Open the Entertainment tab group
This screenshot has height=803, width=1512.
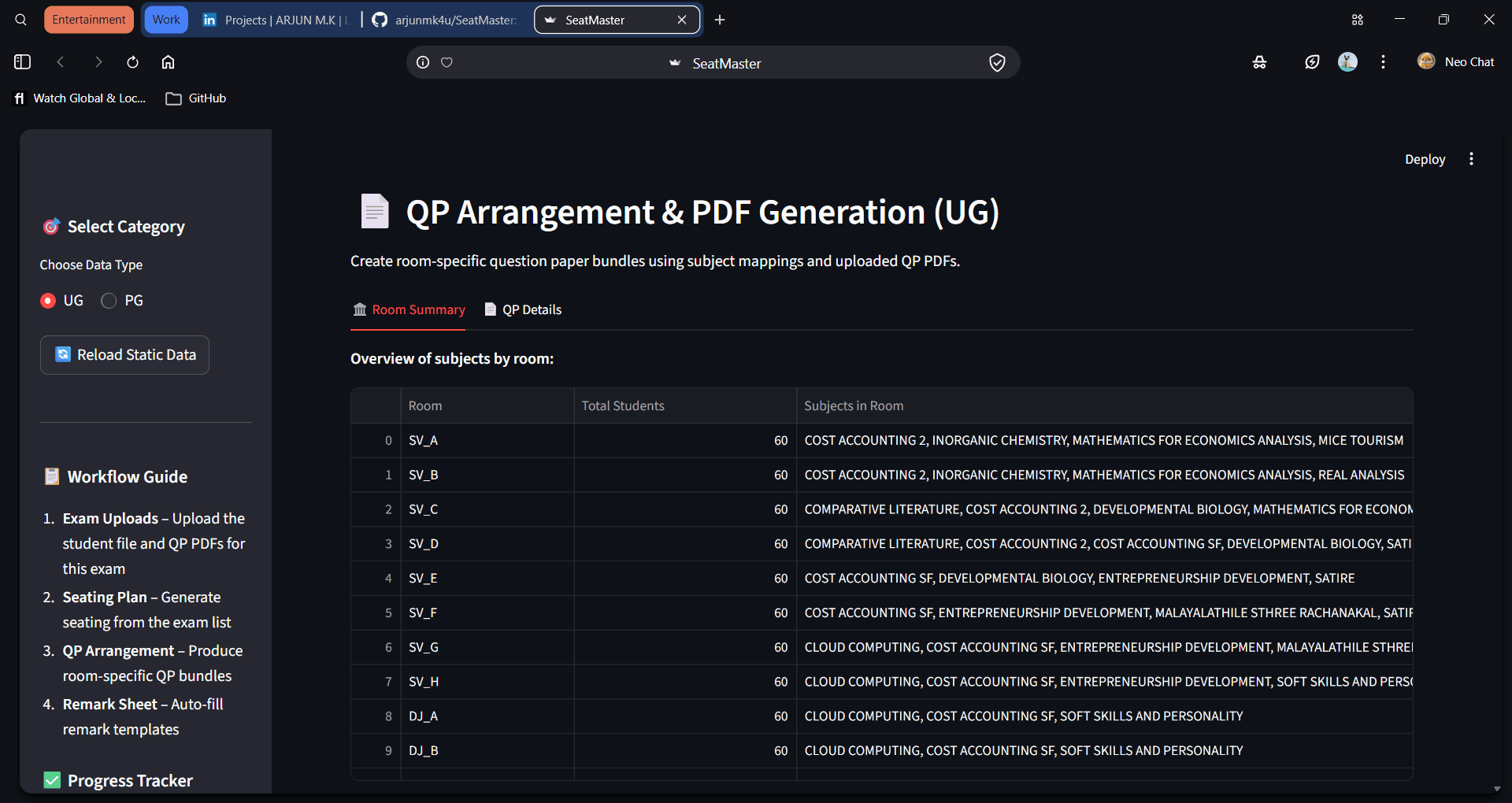pyautogui.click(x=89, y=20)
